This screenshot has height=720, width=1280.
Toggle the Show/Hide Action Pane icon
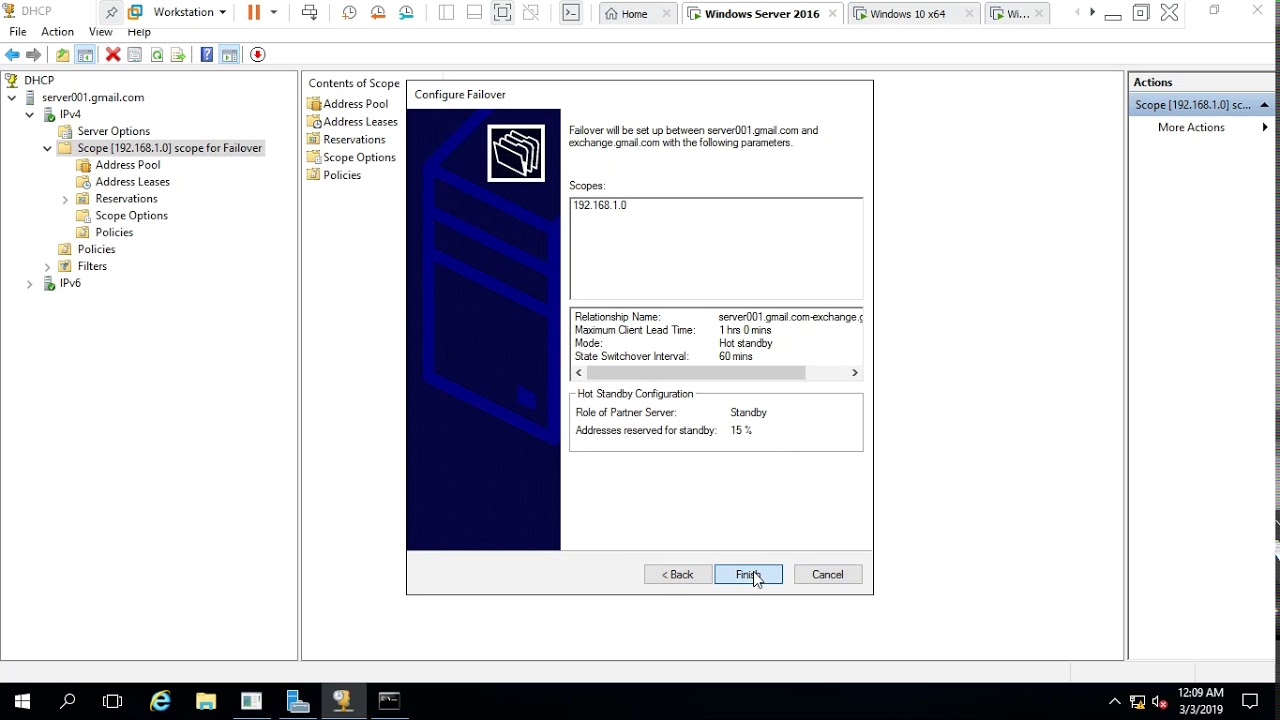tap(229, 55)
